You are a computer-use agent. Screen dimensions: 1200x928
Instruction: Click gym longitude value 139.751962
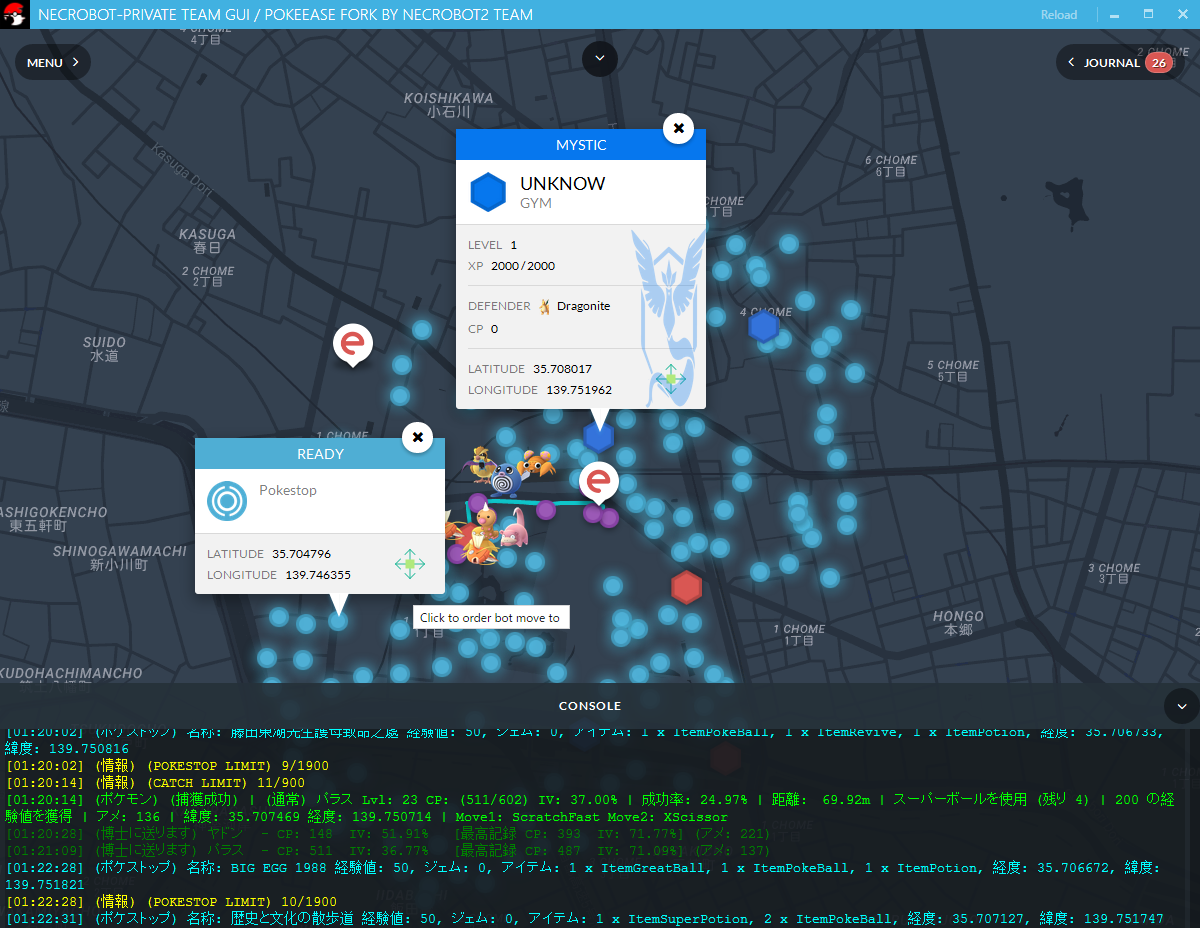tap(579, 390)
